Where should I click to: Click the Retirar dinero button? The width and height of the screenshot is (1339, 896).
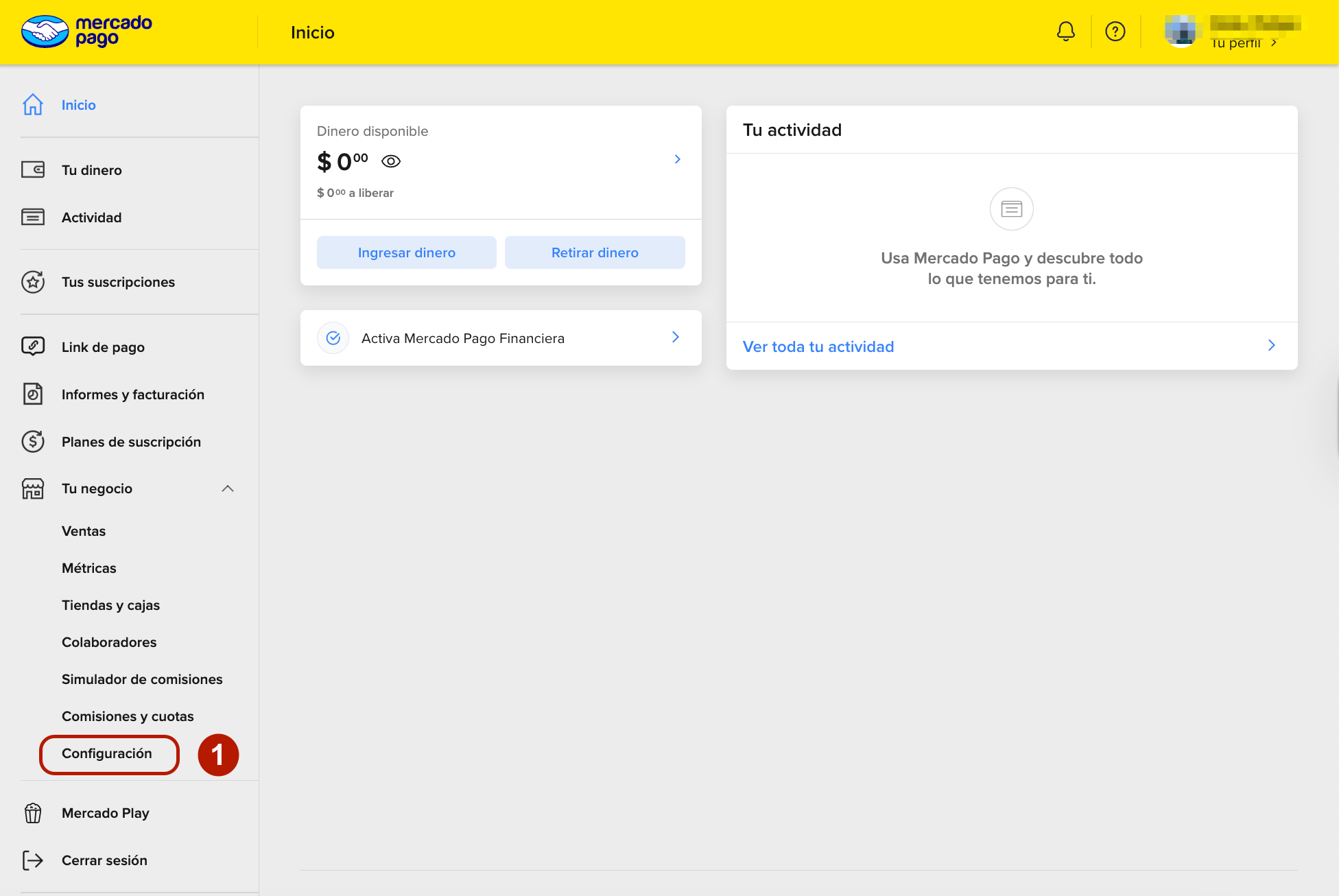pyautogui.click(x=595, y=252)
